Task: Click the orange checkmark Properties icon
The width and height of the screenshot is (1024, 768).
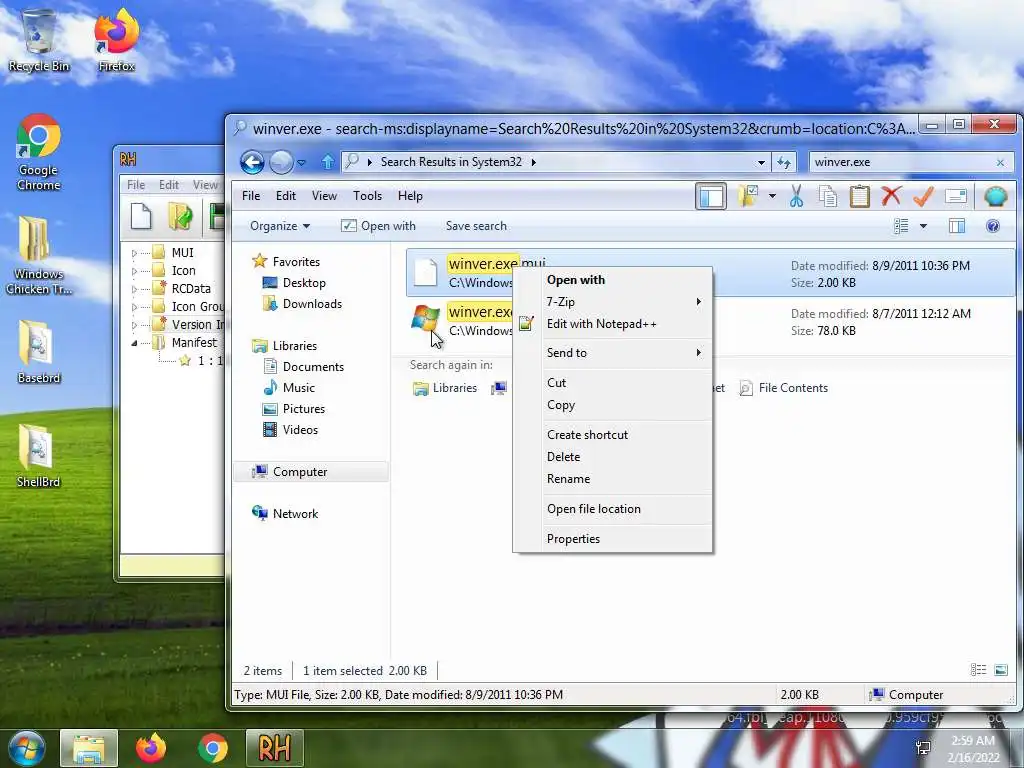Action: (x=923, y=196)
